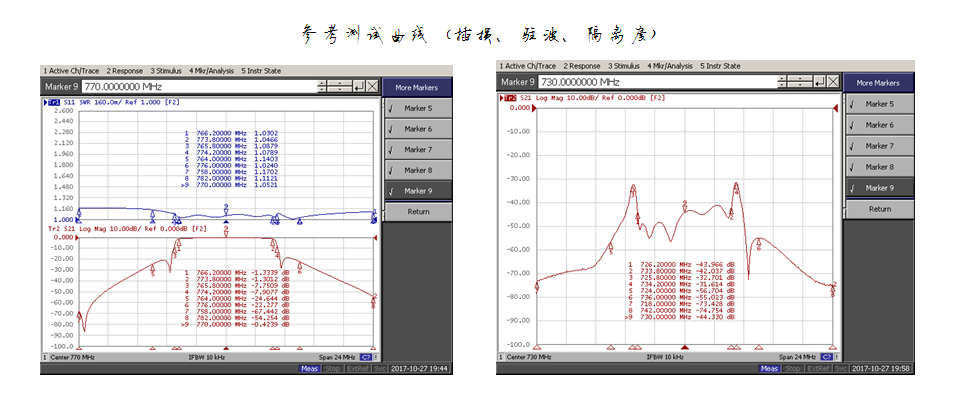Click the X icon beside 770 MHz entry
This screenshot has width=967, height=413.
pyautogui.click(x=372, y=87)
